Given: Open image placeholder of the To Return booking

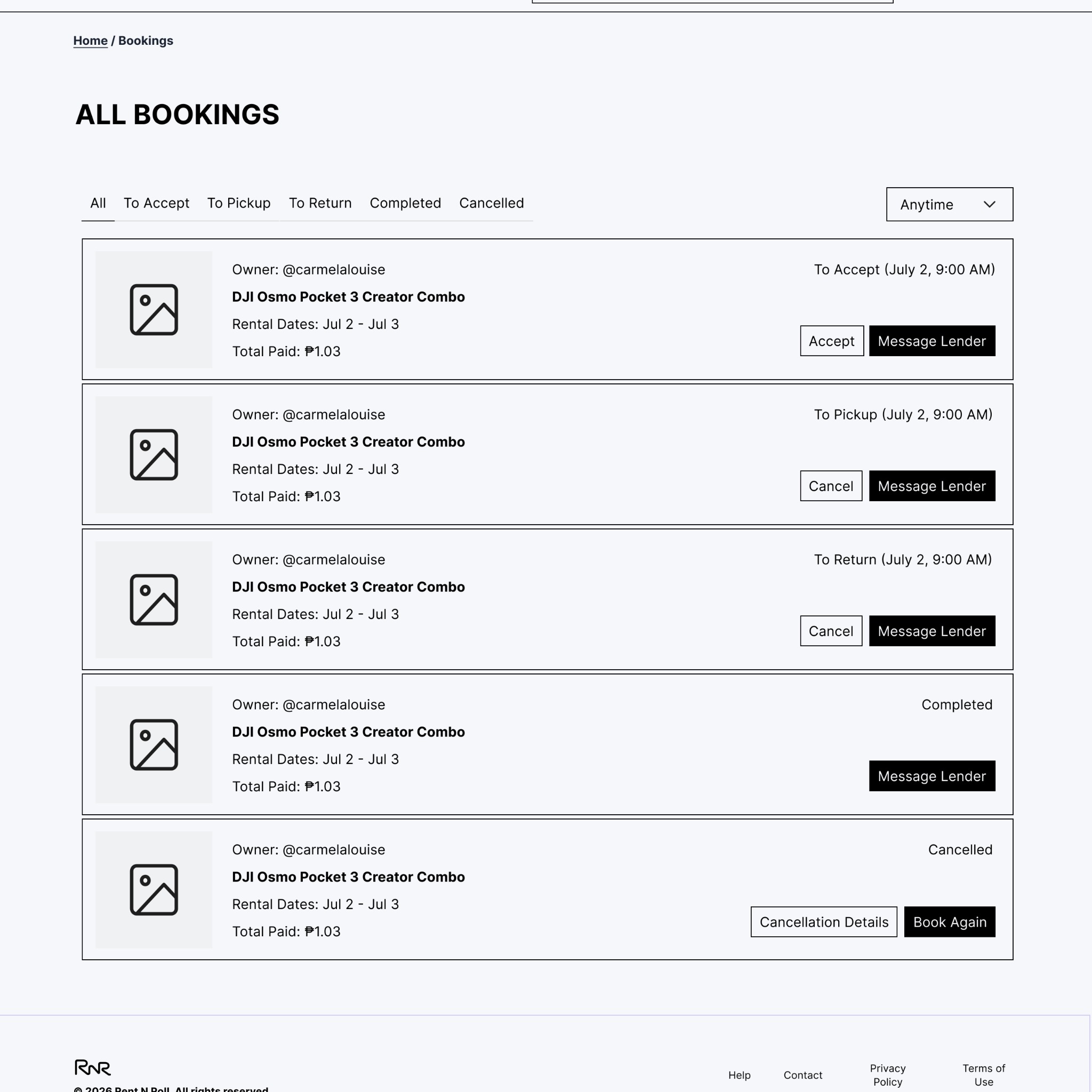Looking at the screenshot, I should (154, 600).
